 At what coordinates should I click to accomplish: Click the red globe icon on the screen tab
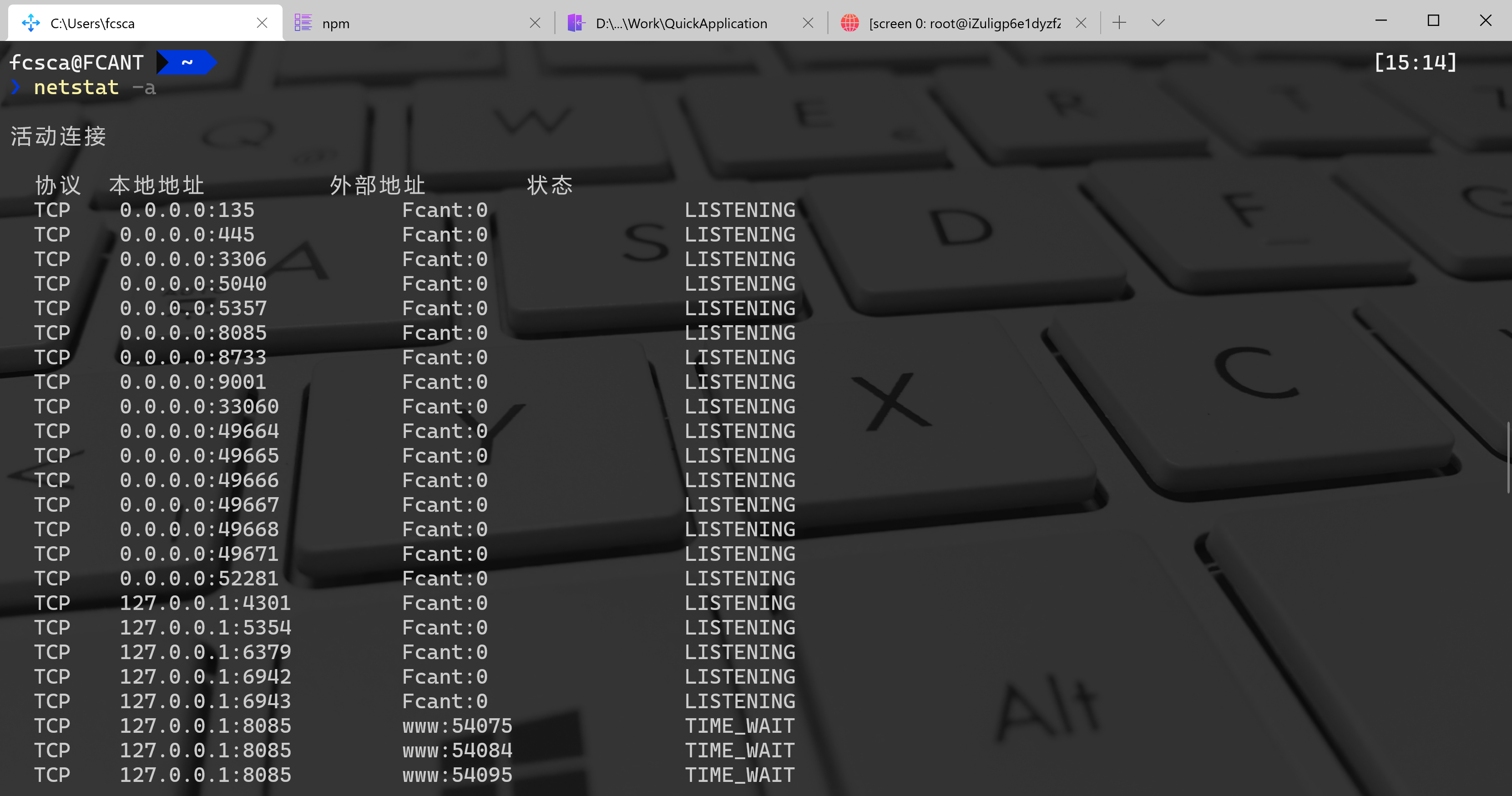(850, 23)
